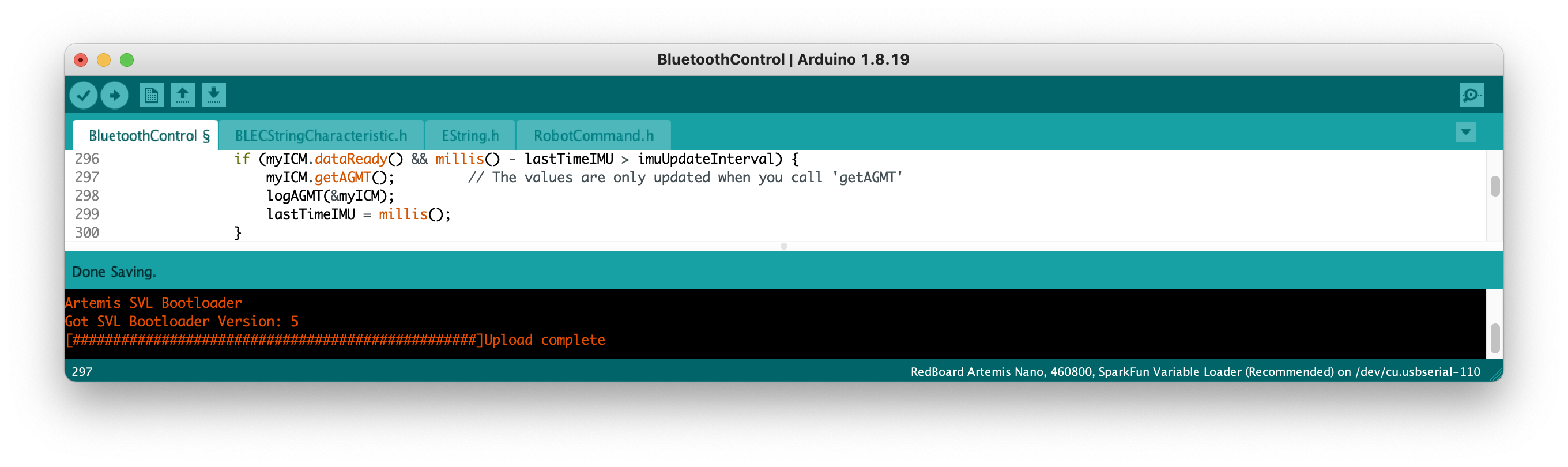
Task: Click the Verify checkmark button
Action: click(84, 95)
